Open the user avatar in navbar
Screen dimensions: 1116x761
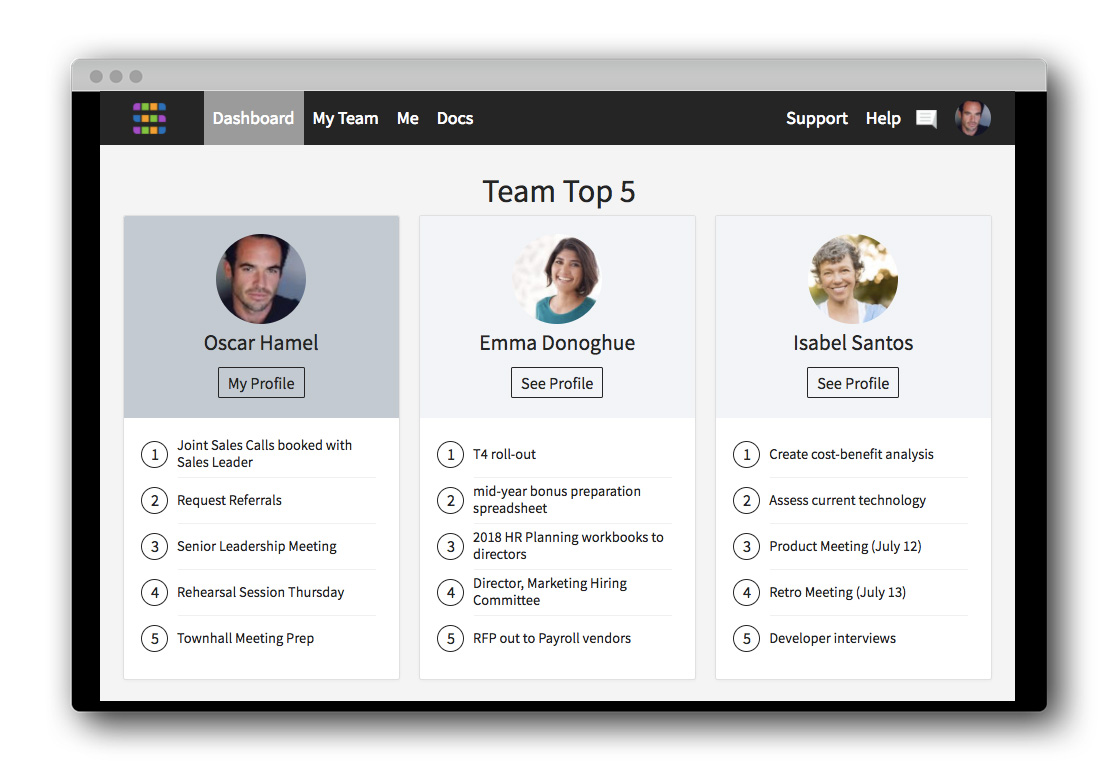tap(973, 118)
